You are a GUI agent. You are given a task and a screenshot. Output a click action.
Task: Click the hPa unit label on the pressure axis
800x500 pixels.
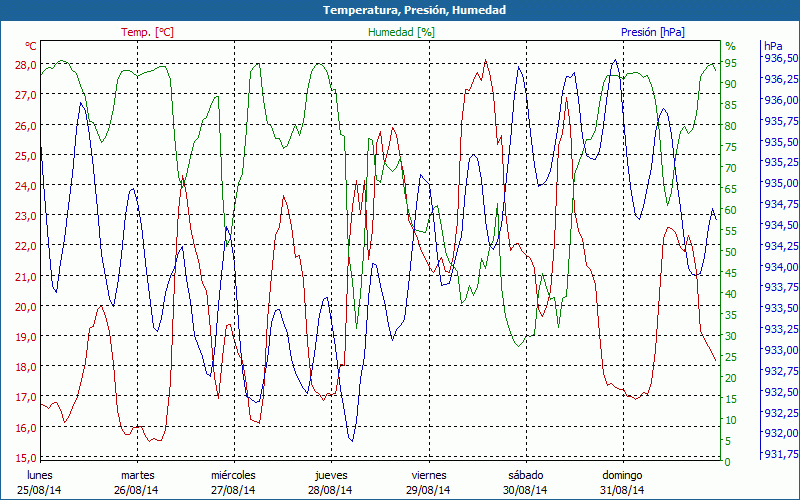click(772, 46)
